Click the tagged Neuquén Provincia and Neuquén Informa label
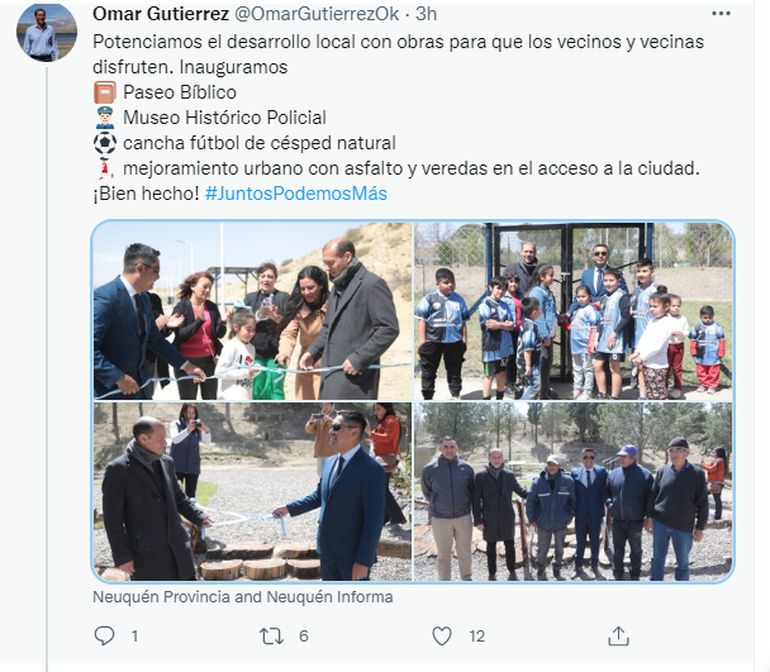This screenshot has height=672, width=770. pos(243,597)
